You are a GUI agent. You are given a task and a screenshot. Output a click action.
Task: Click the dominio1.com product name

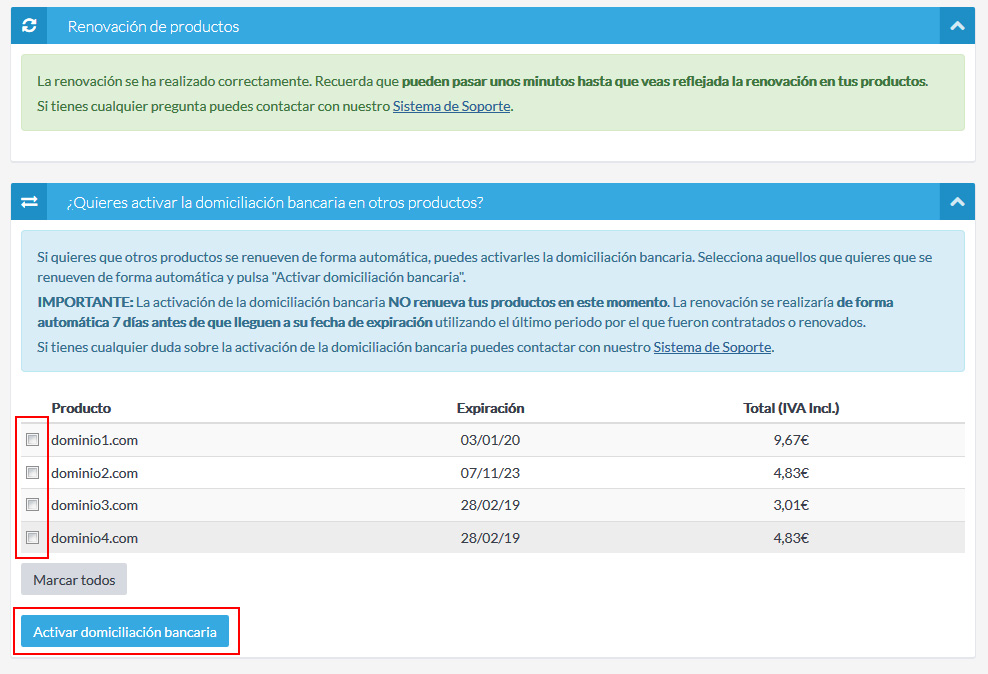(94, 440)
